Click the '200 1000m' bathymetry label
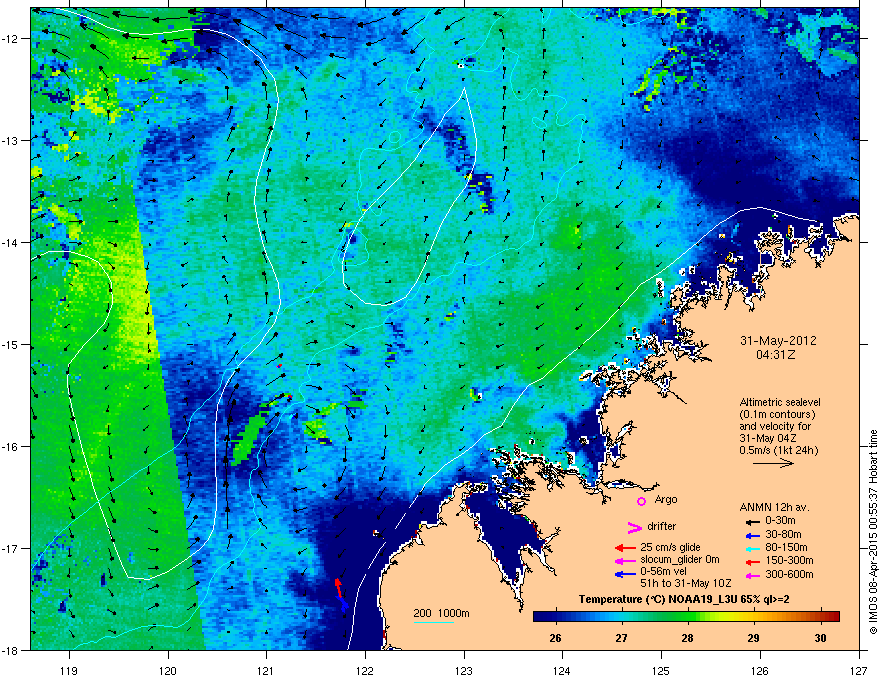 pos(441,613)
